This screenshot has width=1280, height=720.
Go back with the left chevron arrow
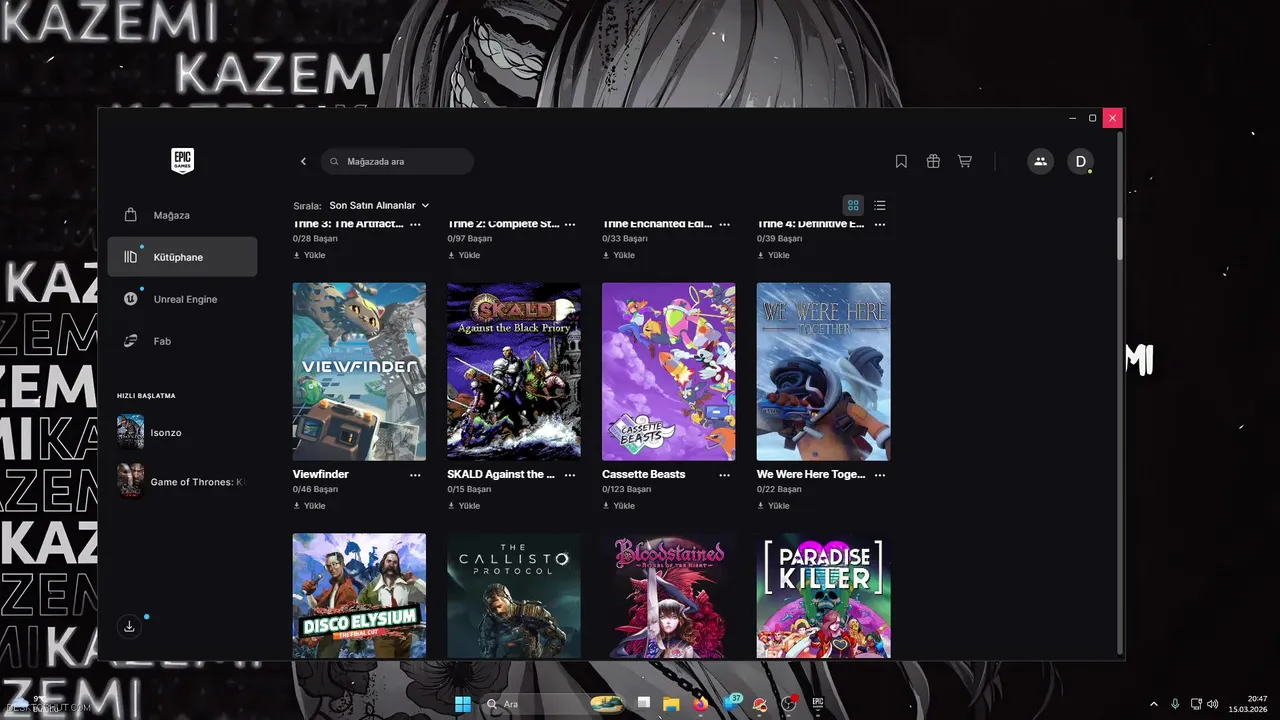coord(304,161)
